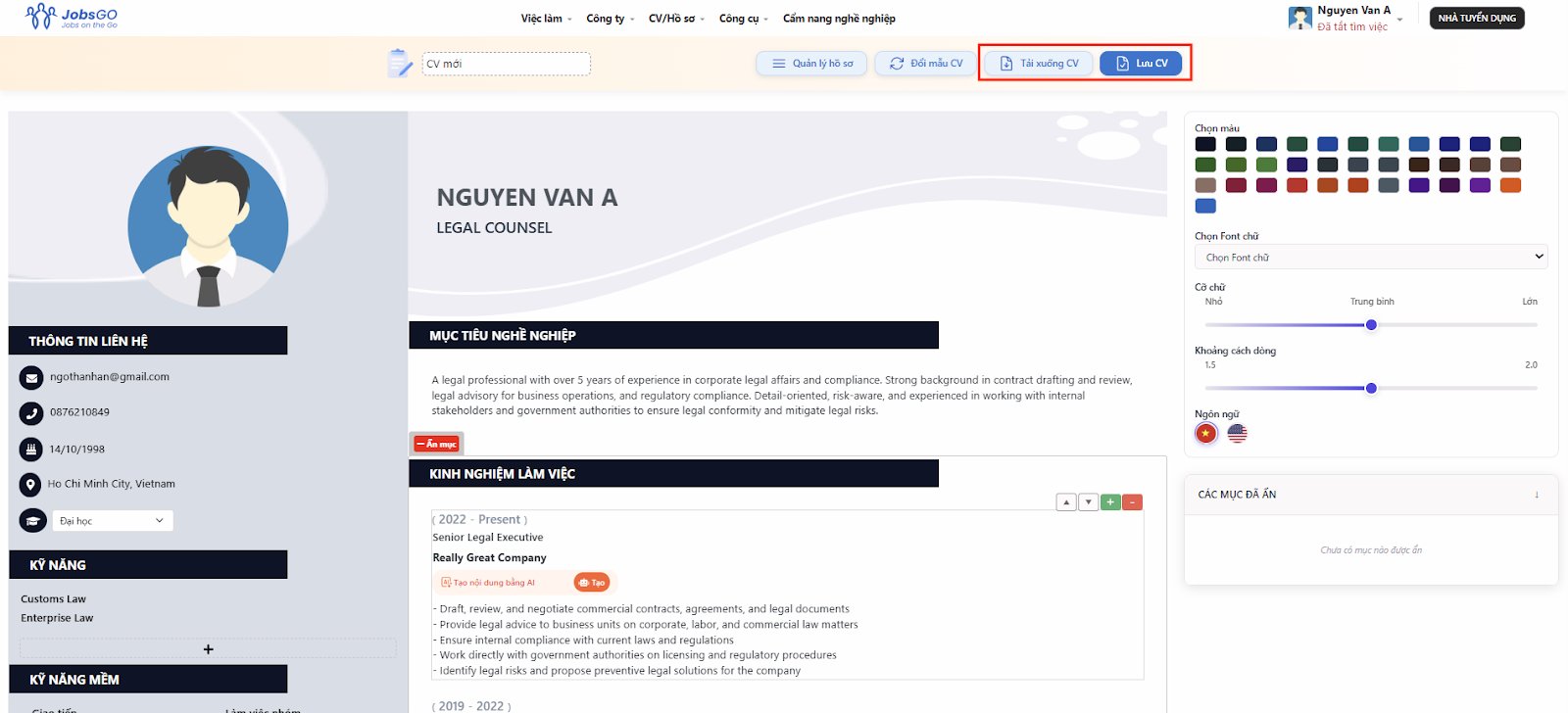Viewport: 1568px width, 713px height.
Task: Open the Việc làm menu
Action: [546, 19]
